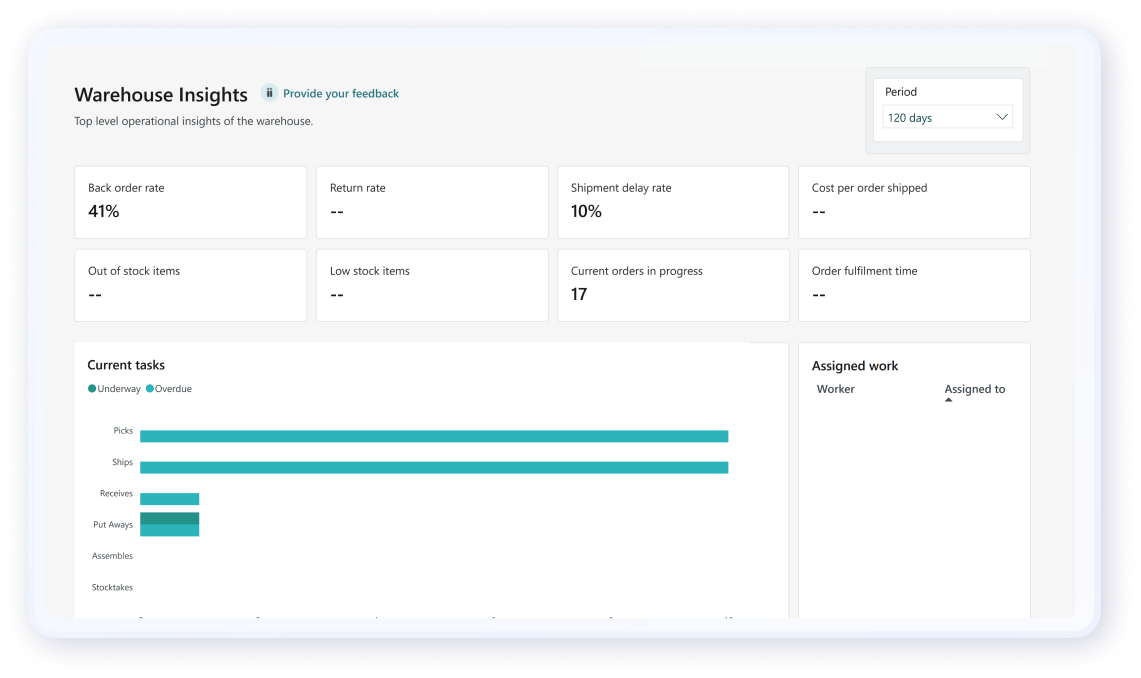Expand the Period dropdown chevron
Viewport: 1141px width, 678px height.
1002,117
